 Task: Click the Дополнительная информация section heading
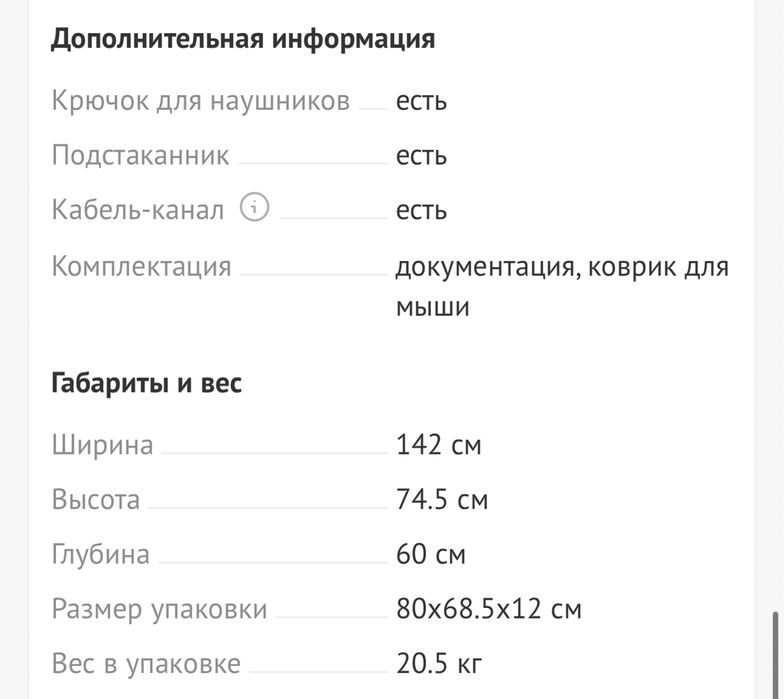[x=243, y=39]
